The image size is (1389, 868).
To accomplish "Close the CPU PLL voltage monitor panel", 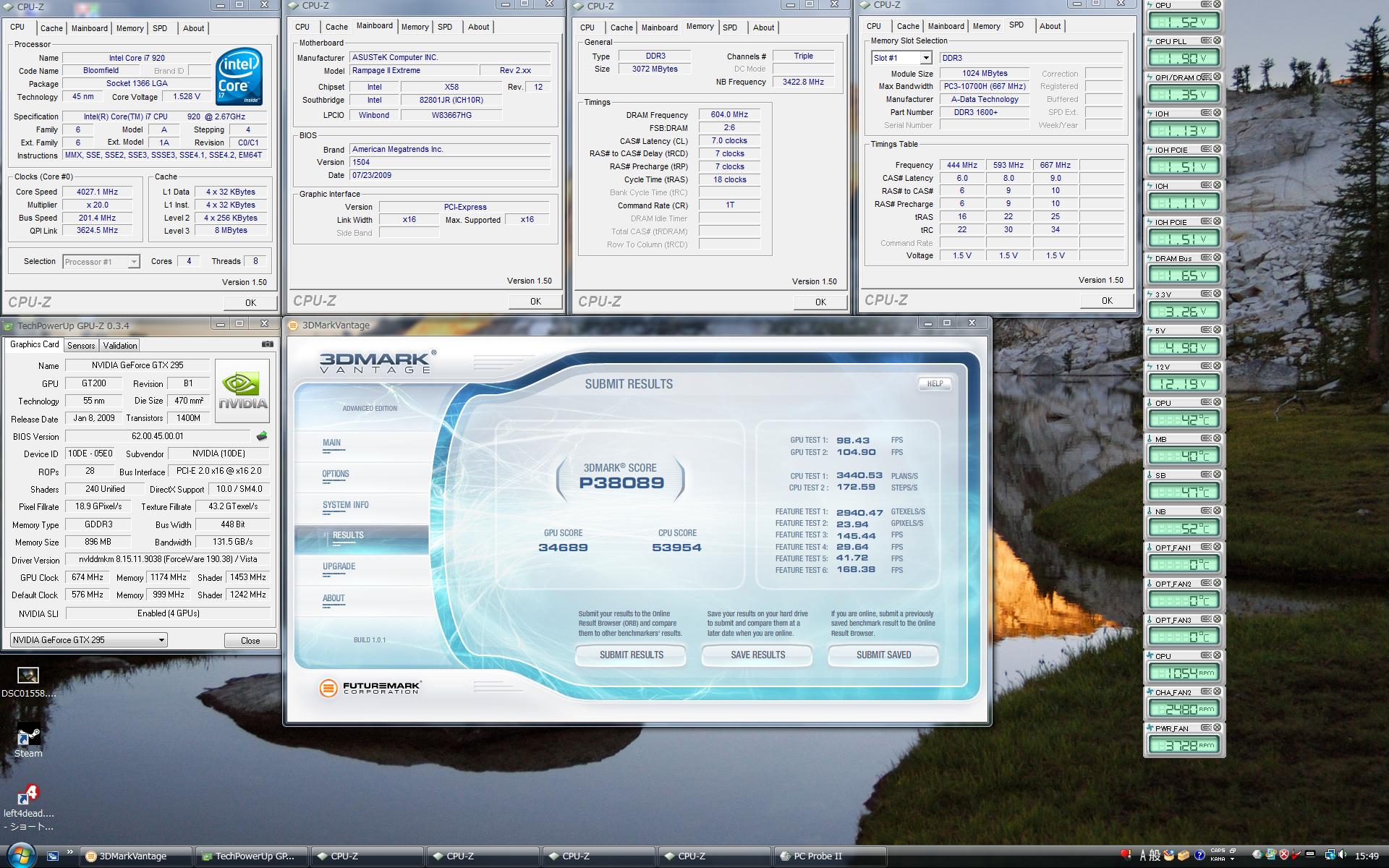I will pyautogui.click(x=1217, y=41).
